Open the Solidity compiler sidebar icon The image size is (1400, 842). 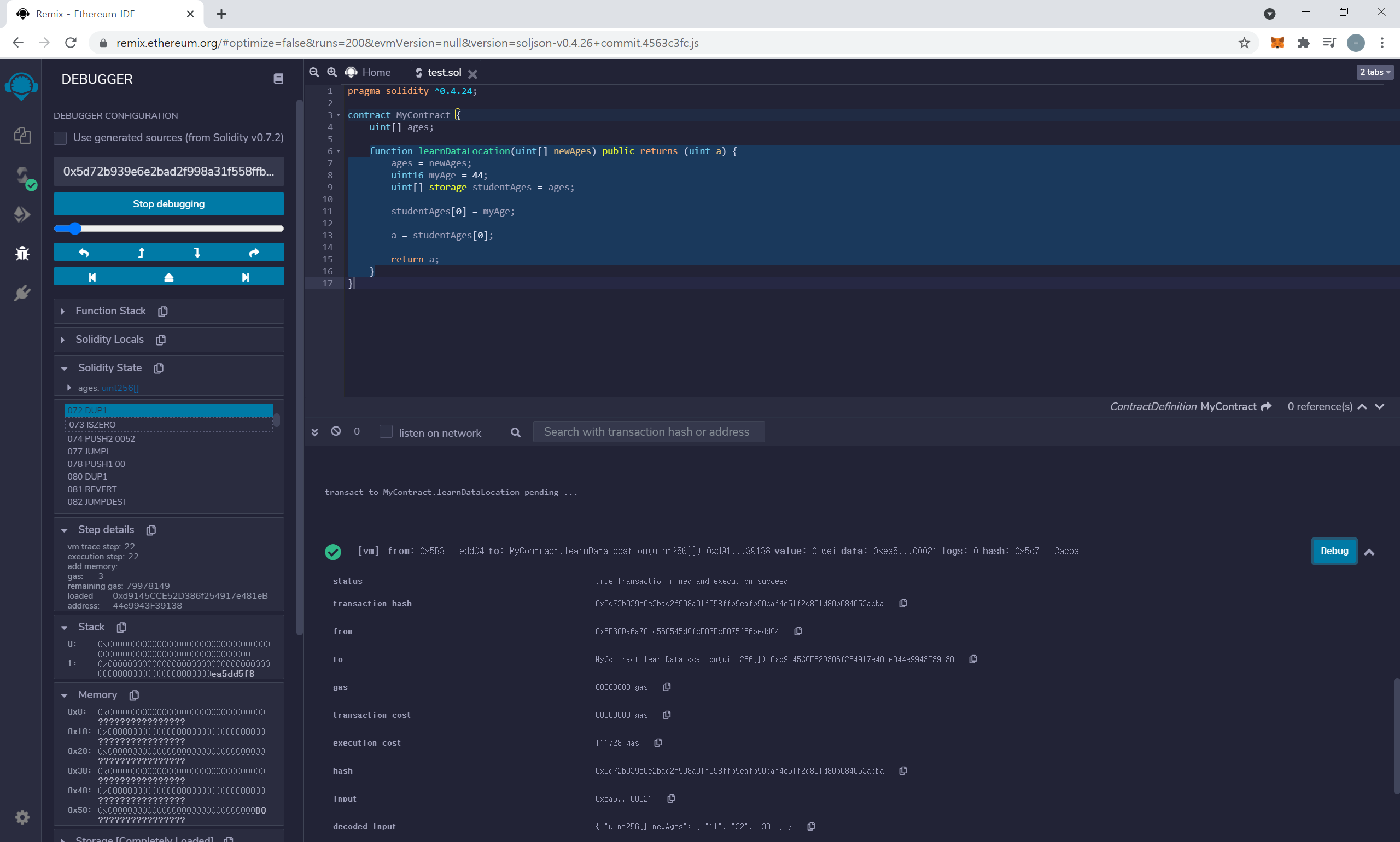[x=22, y=176]
